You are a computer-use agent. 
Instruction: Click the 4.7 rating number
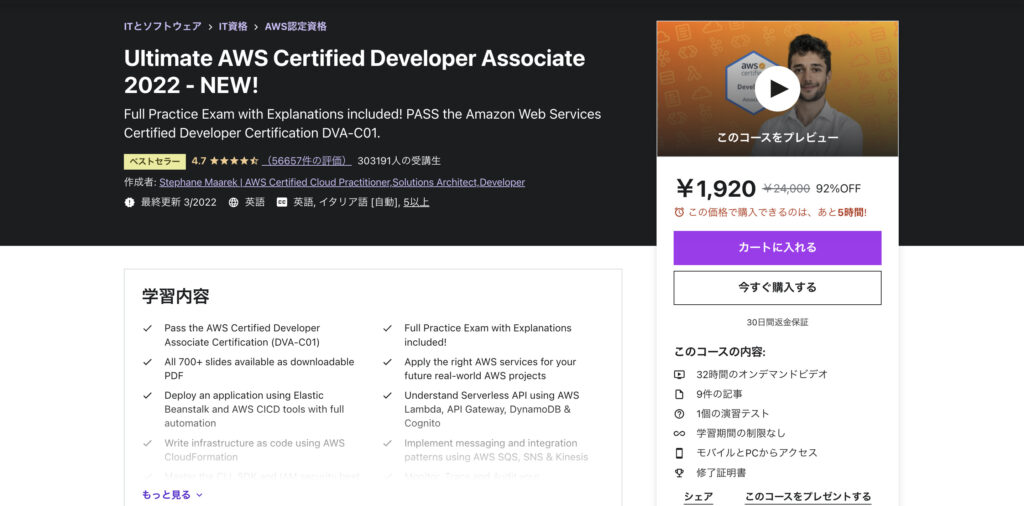(x=199, y=161)
